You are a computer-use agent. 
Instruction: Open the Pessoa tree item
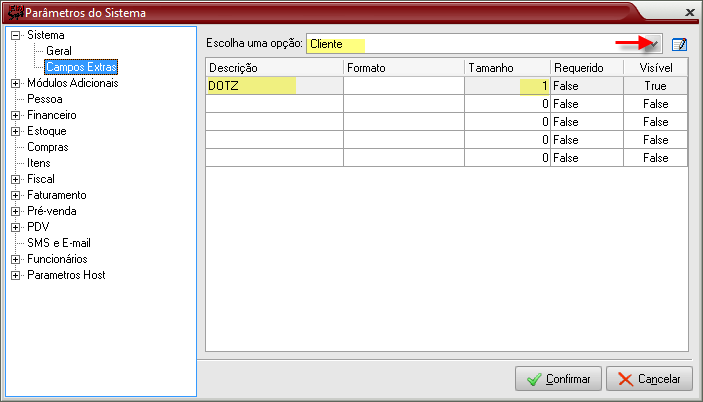point(45,99)
